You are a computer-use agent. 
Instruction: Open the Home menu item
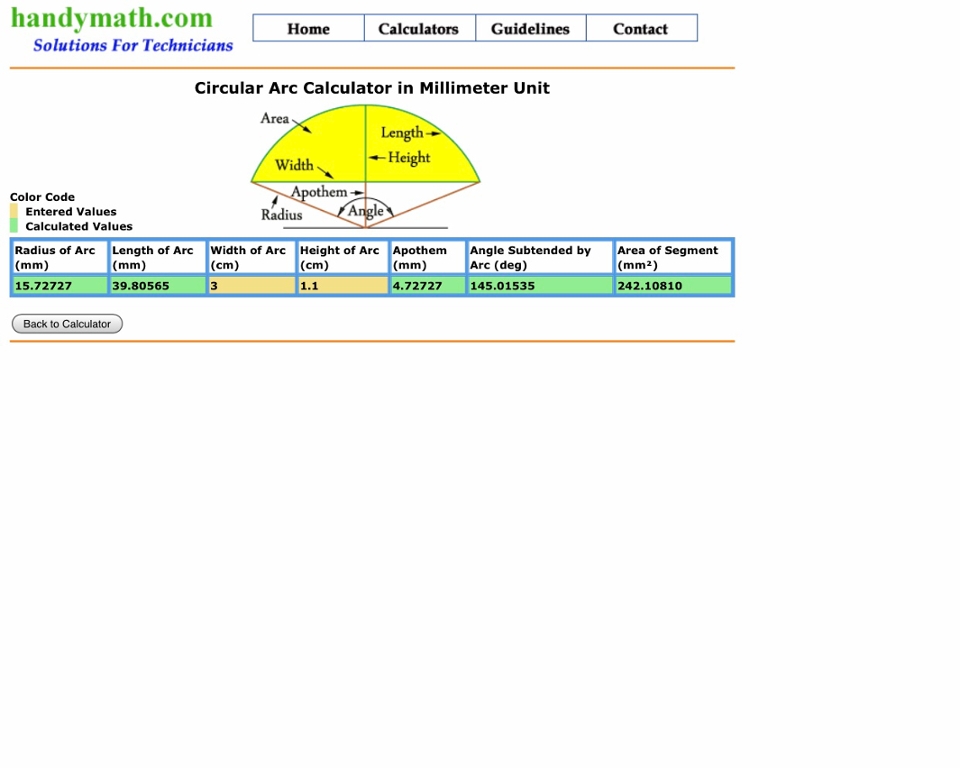click(x=308, y=29)
